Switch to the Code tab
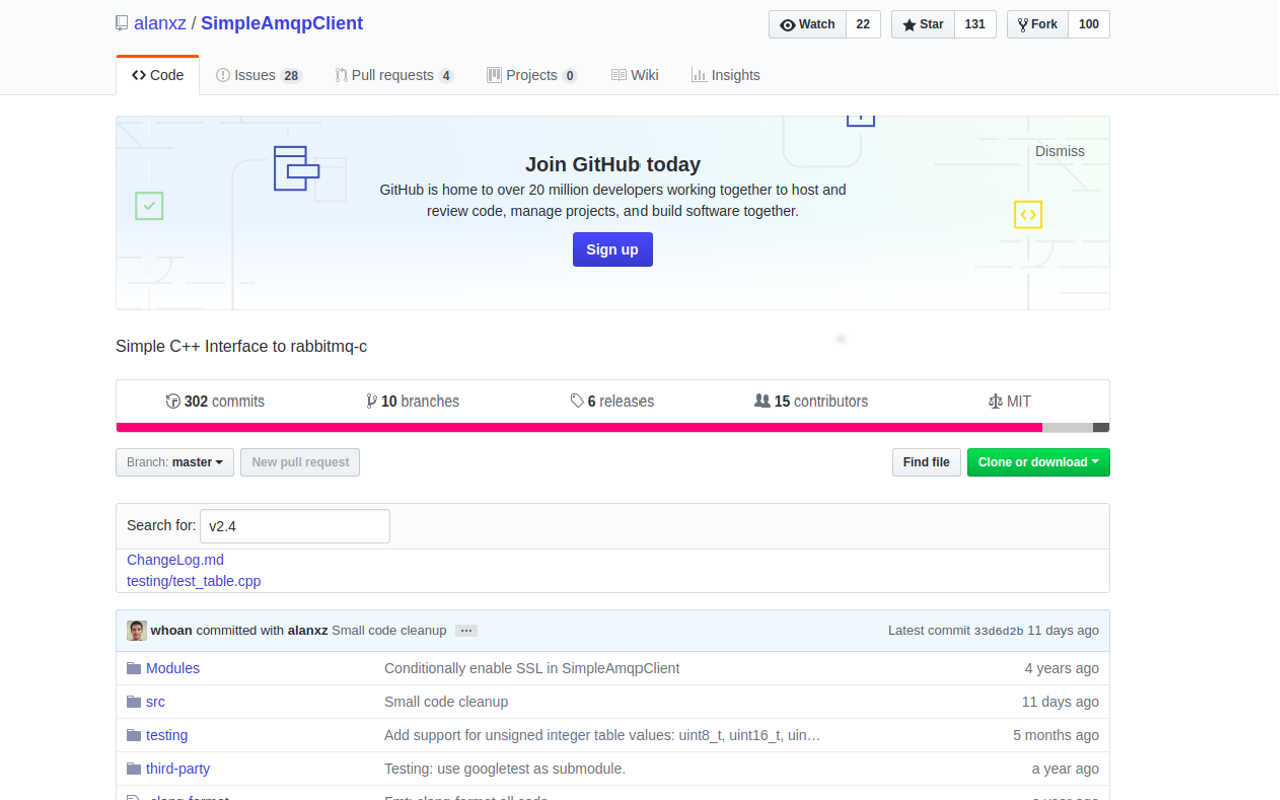The height and width of the screenshot is (800, 1280). (158, 75)
